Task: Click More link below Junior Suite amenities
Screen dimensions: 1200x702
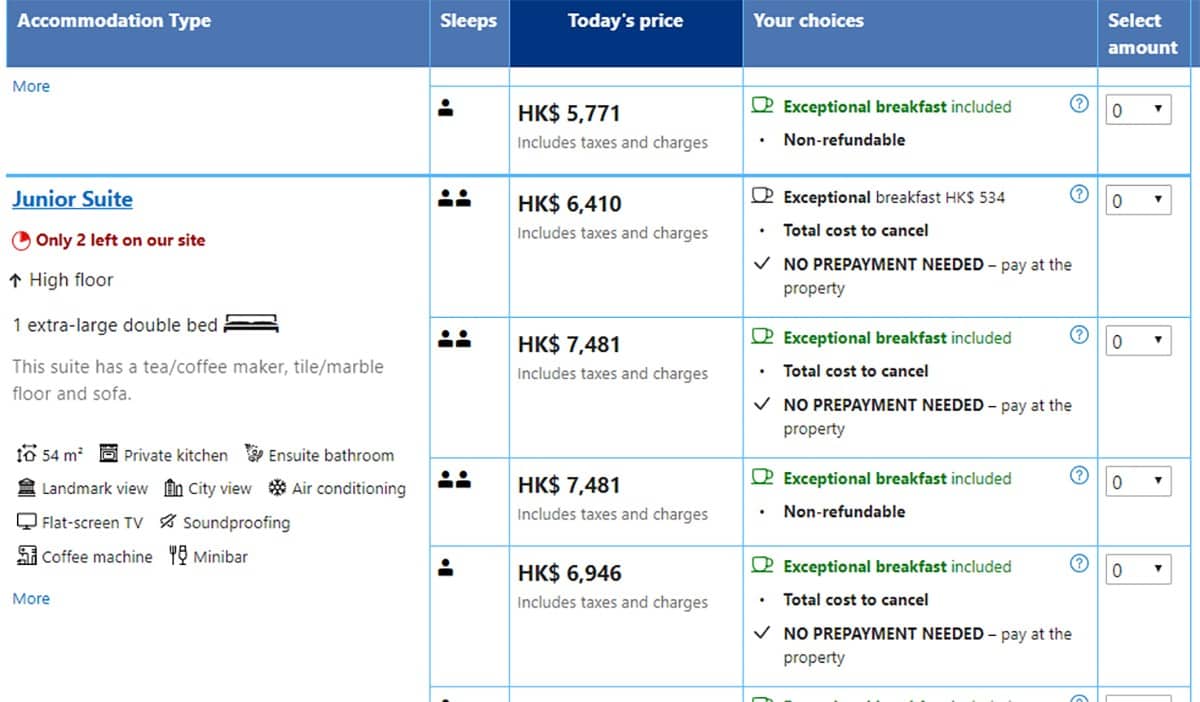Action: pos(31,598)
